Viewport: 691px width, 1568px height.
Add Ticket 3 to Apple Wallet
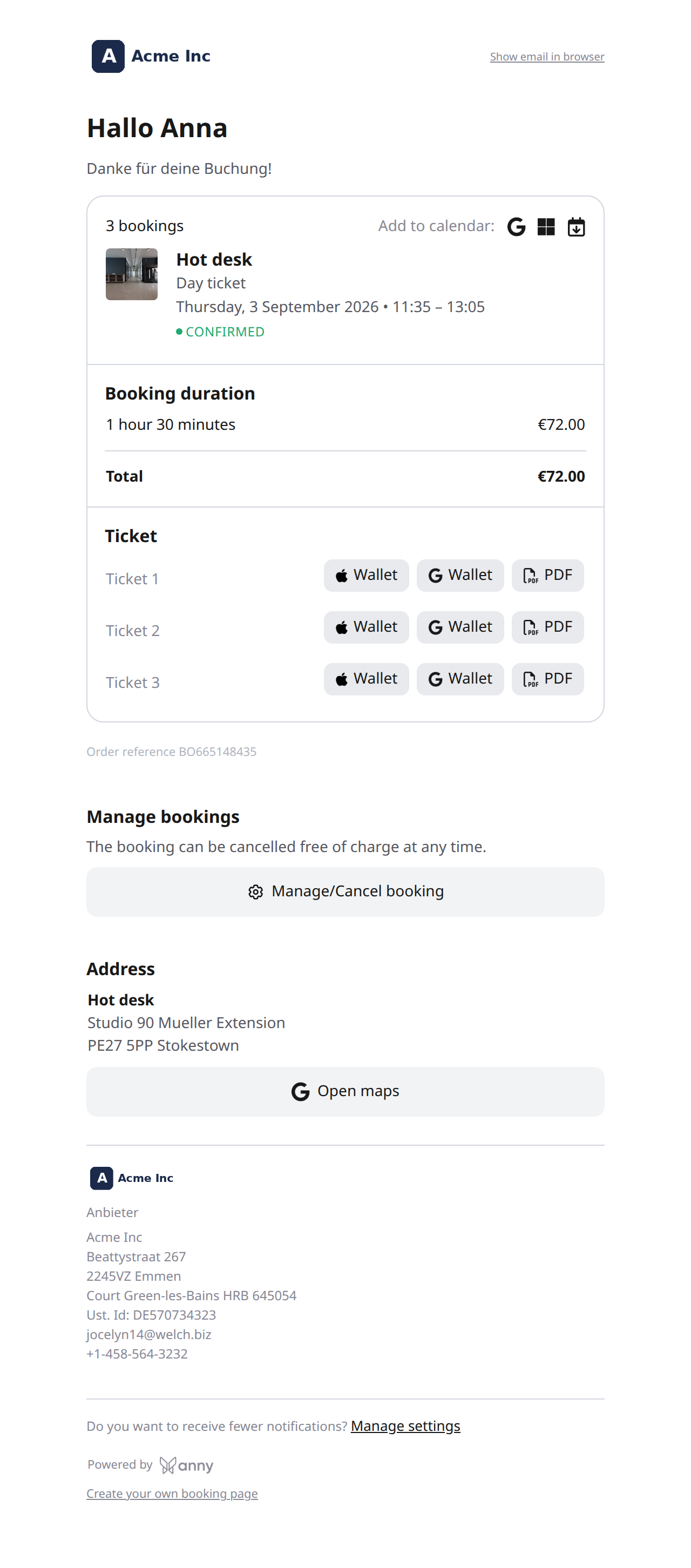[366, 679]
